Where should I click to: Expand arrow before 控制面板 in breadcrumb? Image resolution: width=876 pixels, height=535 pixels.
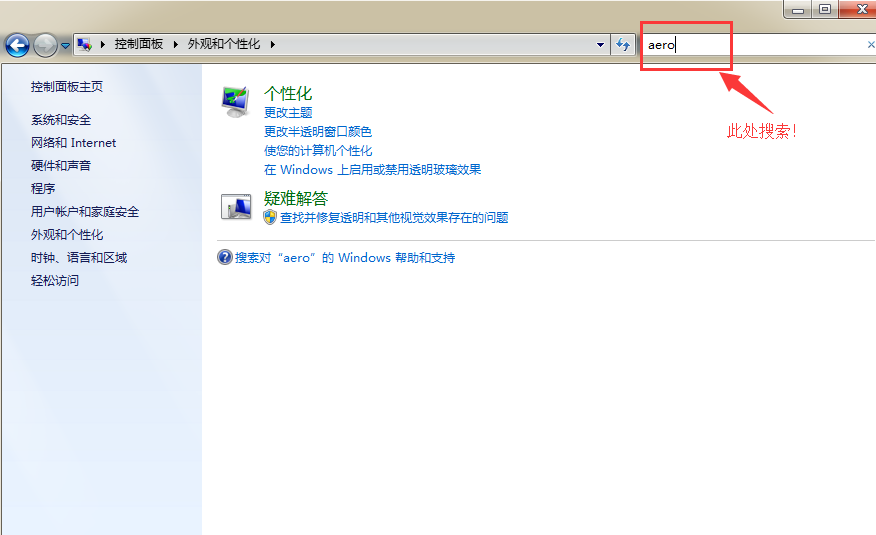pyautogui.click(x=103, y=44)
